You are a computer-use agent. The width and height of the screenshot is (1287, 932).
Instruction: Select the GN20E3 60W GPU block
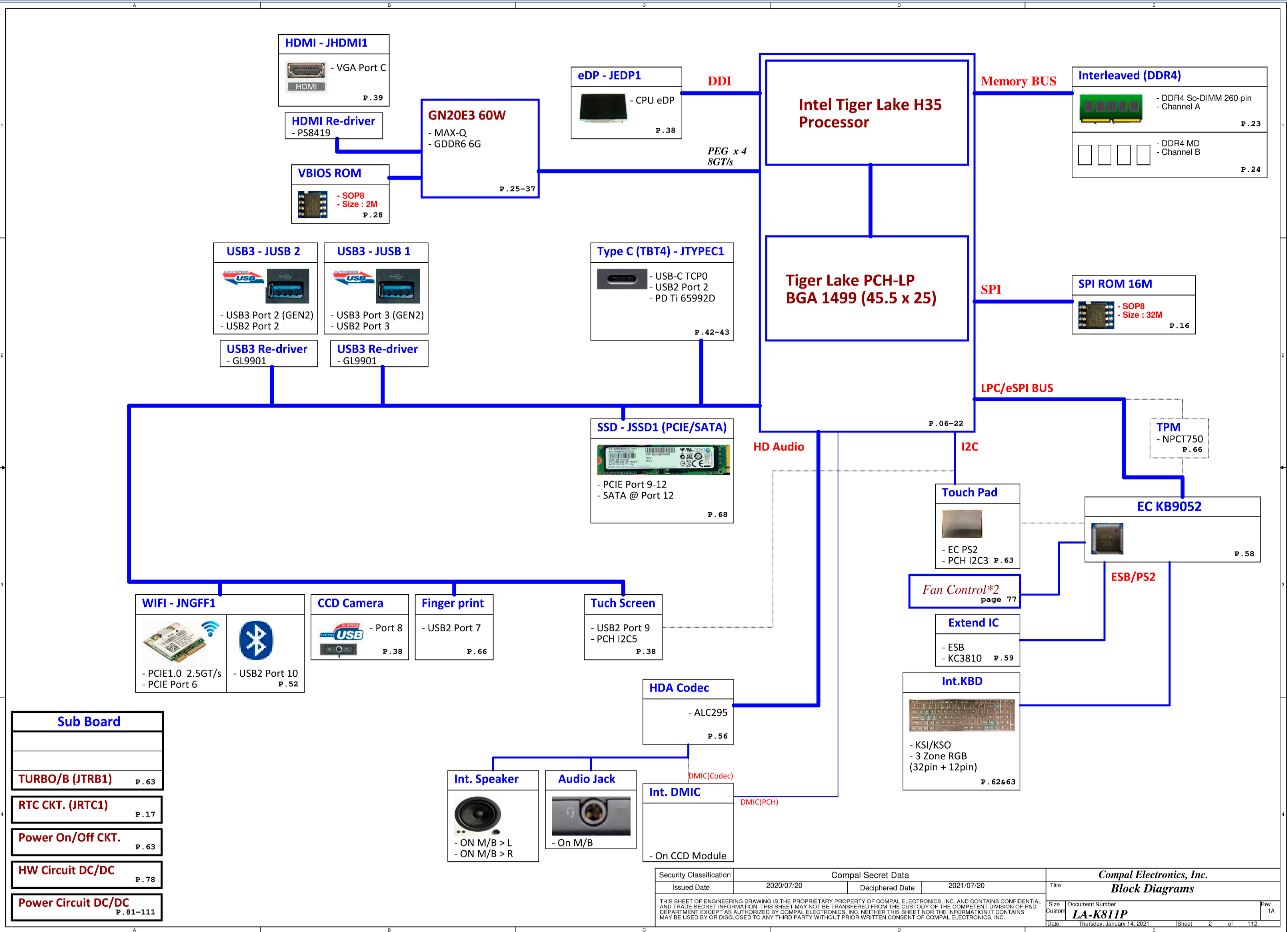pyautogui.click(x=479, y=147)
